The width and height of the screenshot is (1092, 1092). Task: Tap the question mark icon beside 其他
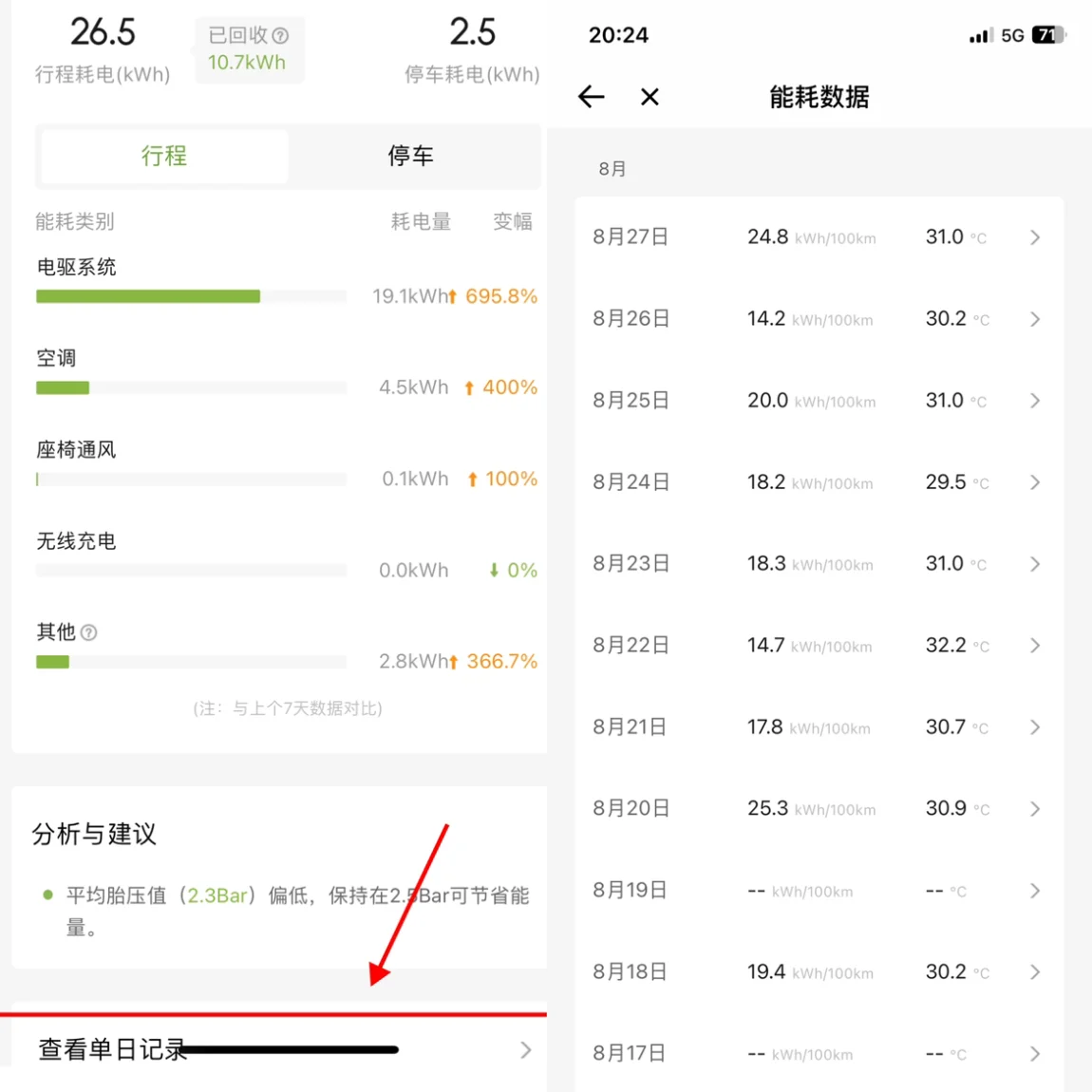point(88,632)
